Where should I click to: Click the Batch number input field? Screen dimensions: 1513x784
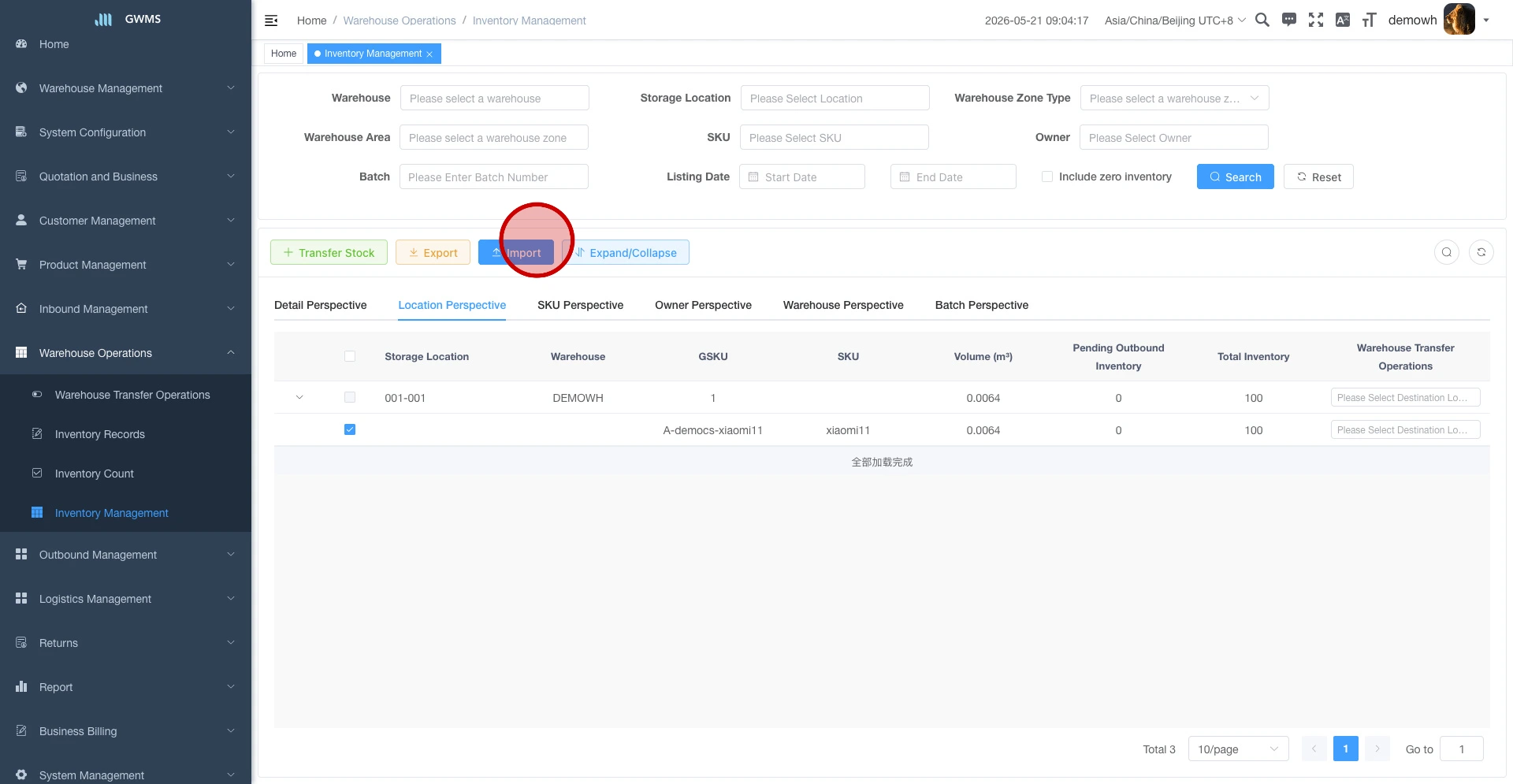[493, 176]
